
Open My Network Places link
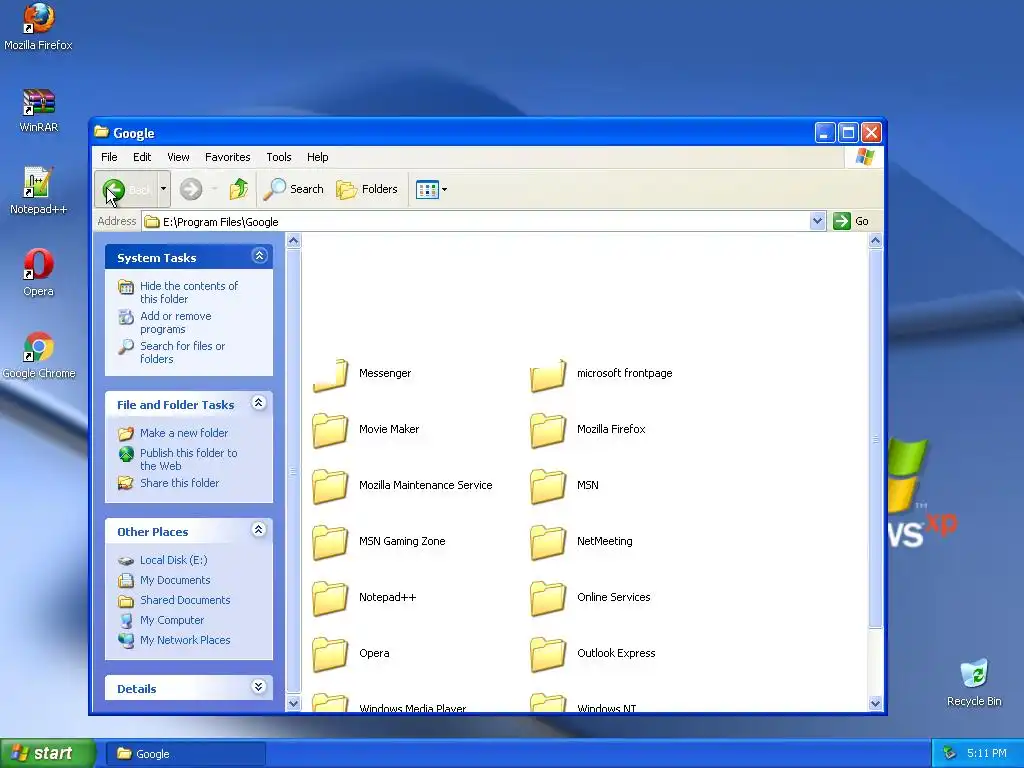click(x=185, y=640)
